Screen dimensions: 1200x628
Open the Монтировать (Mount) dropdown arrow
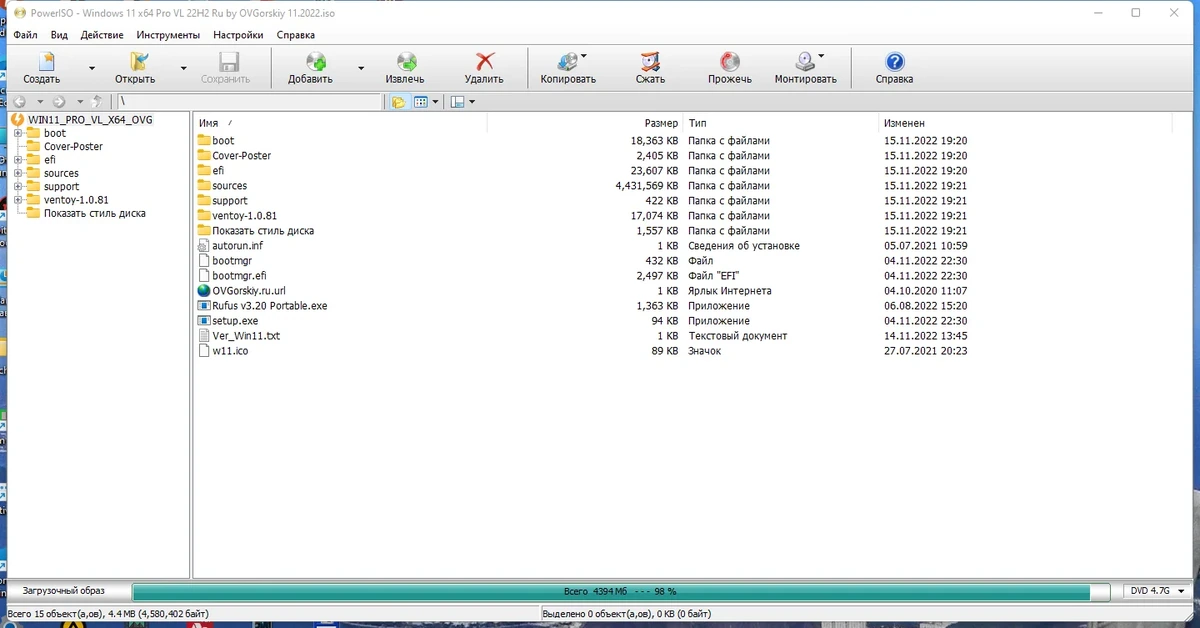821,57
